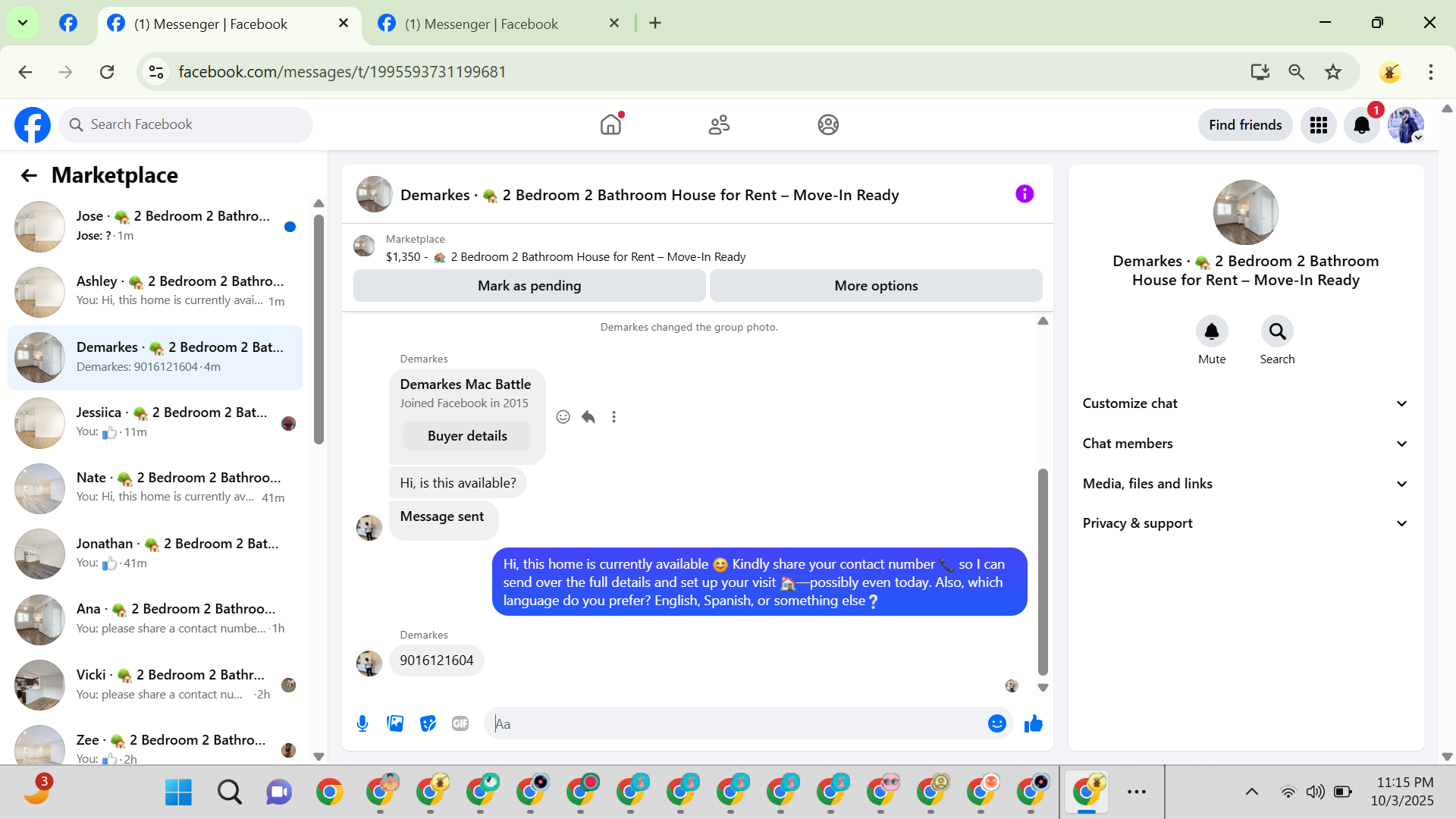Reload the page in Chrome
The width and height of the screenshot is (1456, 819).
[107, 72]
